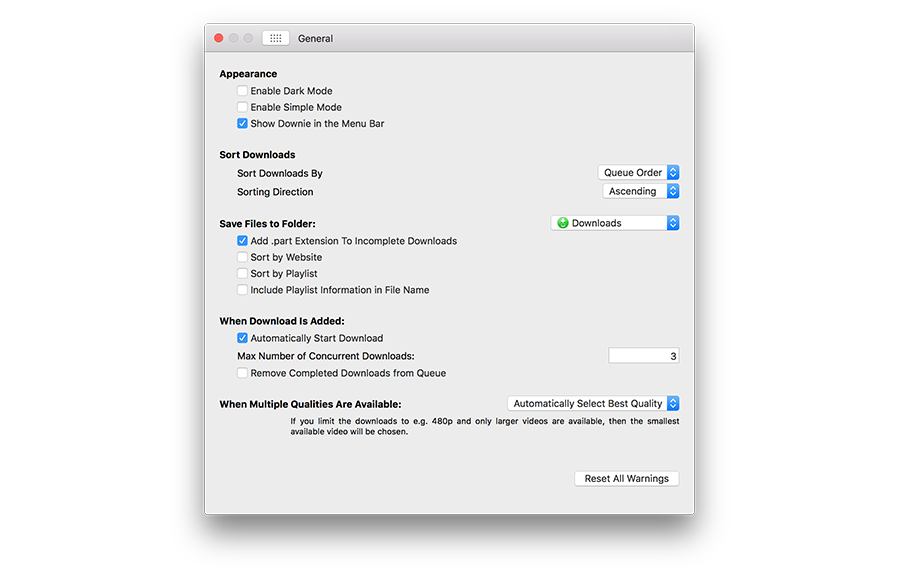900x574 pixels.
Task: Enable Dark Mode checkbox
Action: pyautogui.click(x=242, y=91)
